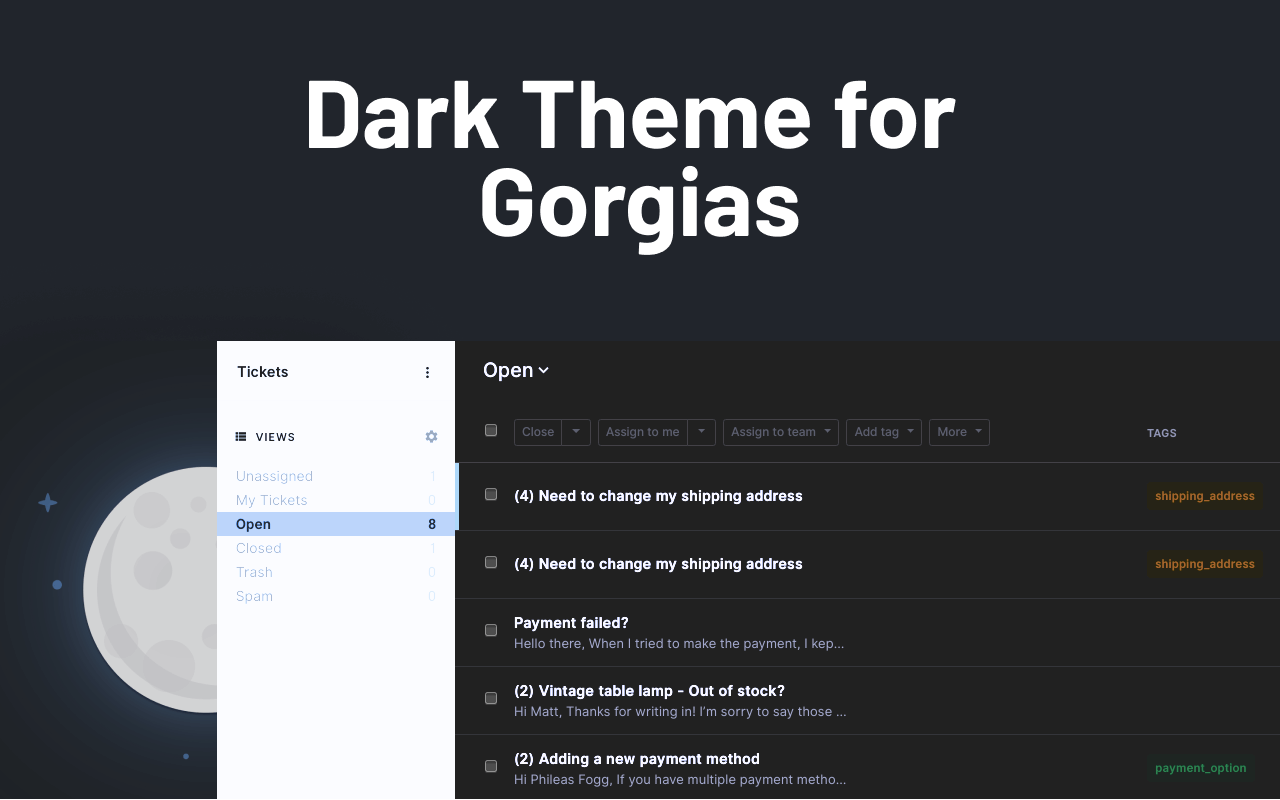The image size is (1280, 800).
Task: Click the payment_option tag
Action: tap(1200, 768)
